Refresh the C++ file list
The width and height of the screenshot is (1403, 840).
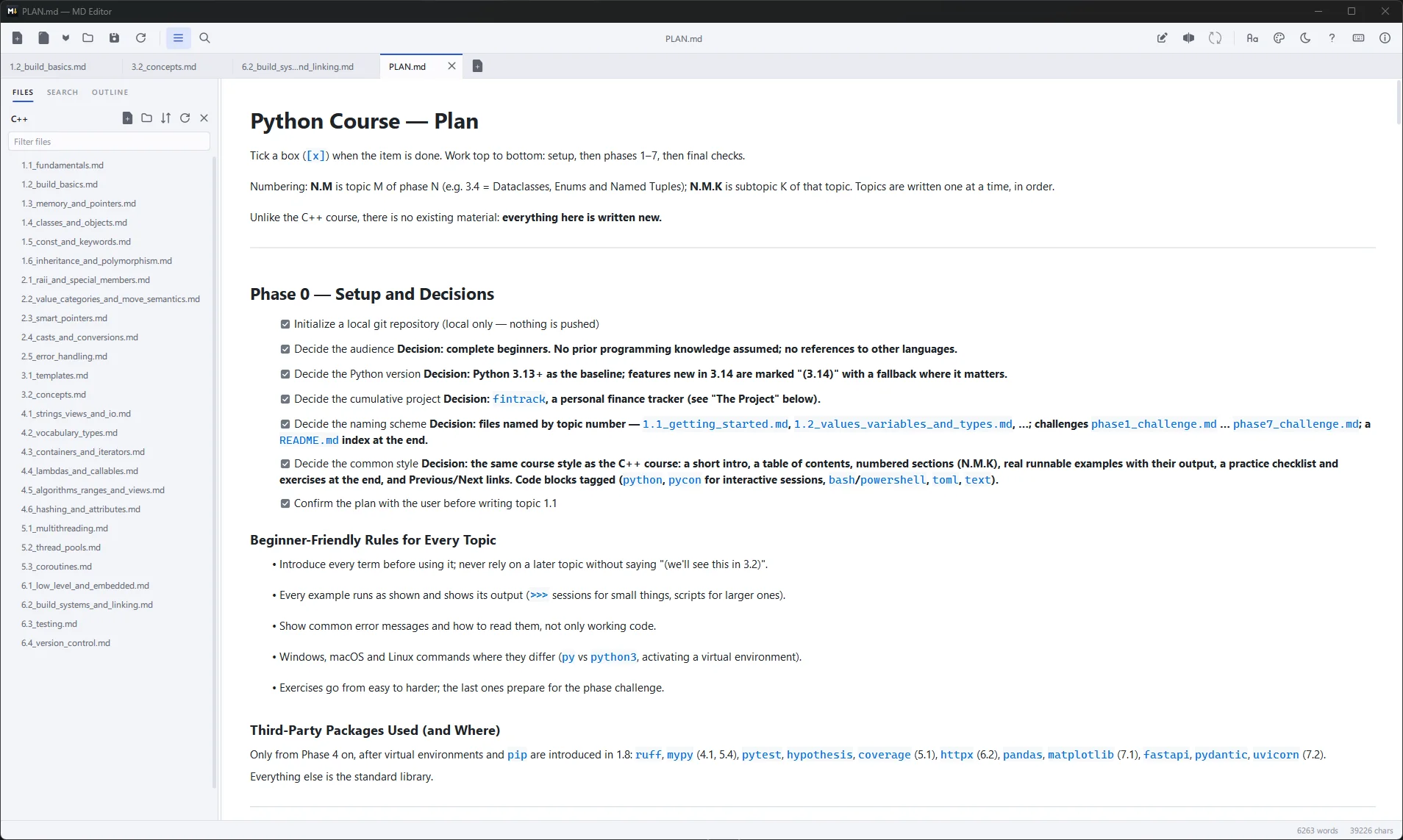[x=185, y=118]
